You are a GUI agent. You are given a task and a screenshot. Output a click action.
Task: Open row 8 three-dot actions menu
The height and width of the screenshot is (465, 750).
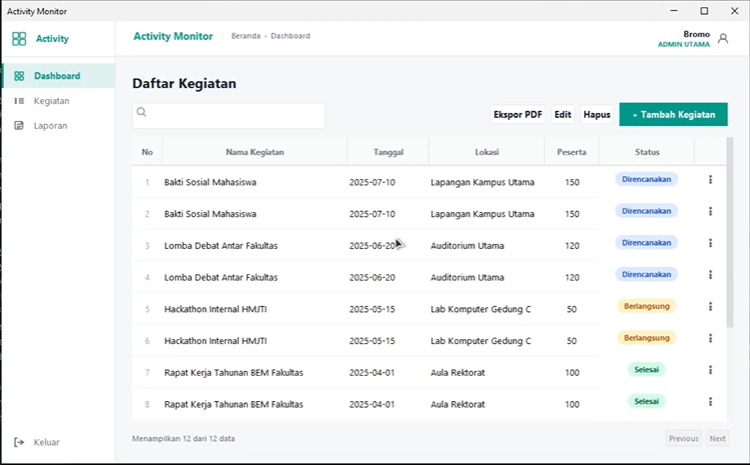[x=710, y=401]
